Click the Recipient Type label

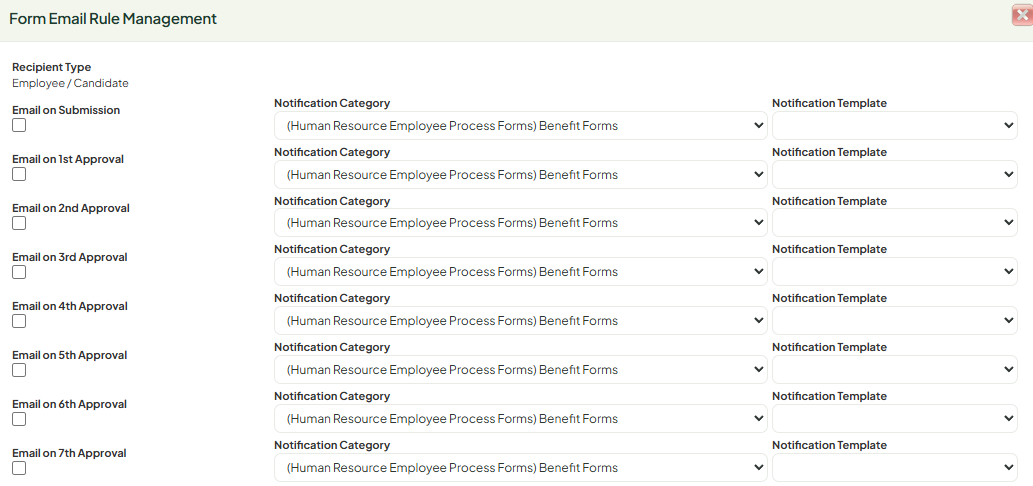click(x=51, y=67)
